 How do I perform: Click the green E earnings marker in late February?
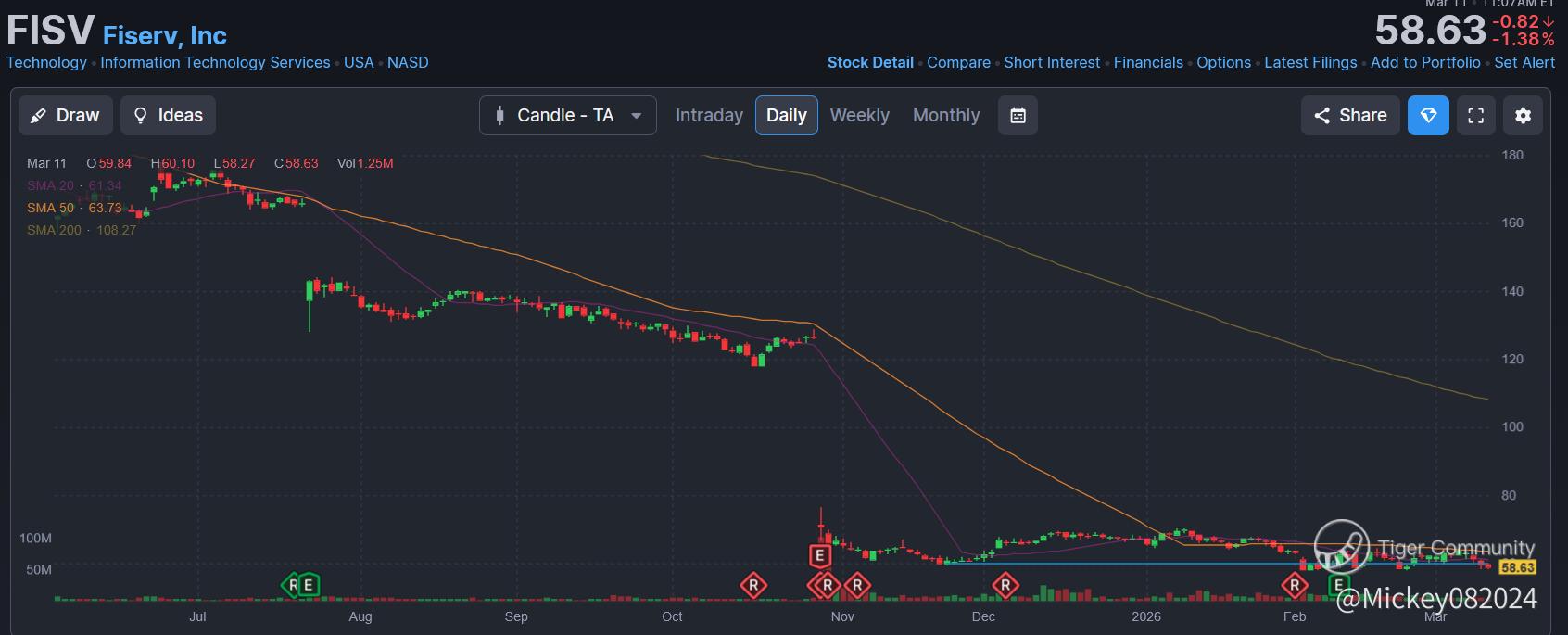tap(1339, 585)
